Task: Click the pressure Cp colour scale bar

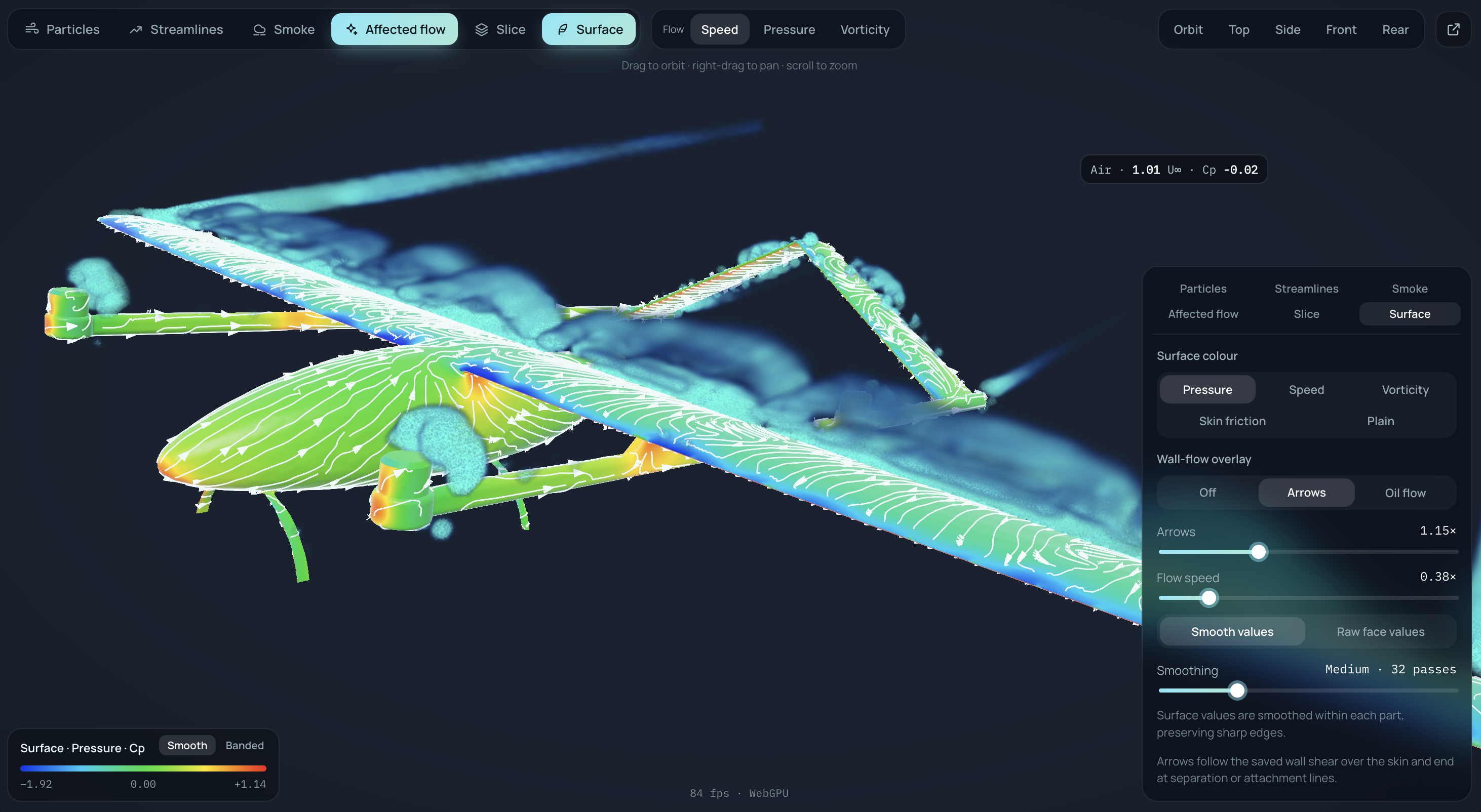Action: point(143,768)
